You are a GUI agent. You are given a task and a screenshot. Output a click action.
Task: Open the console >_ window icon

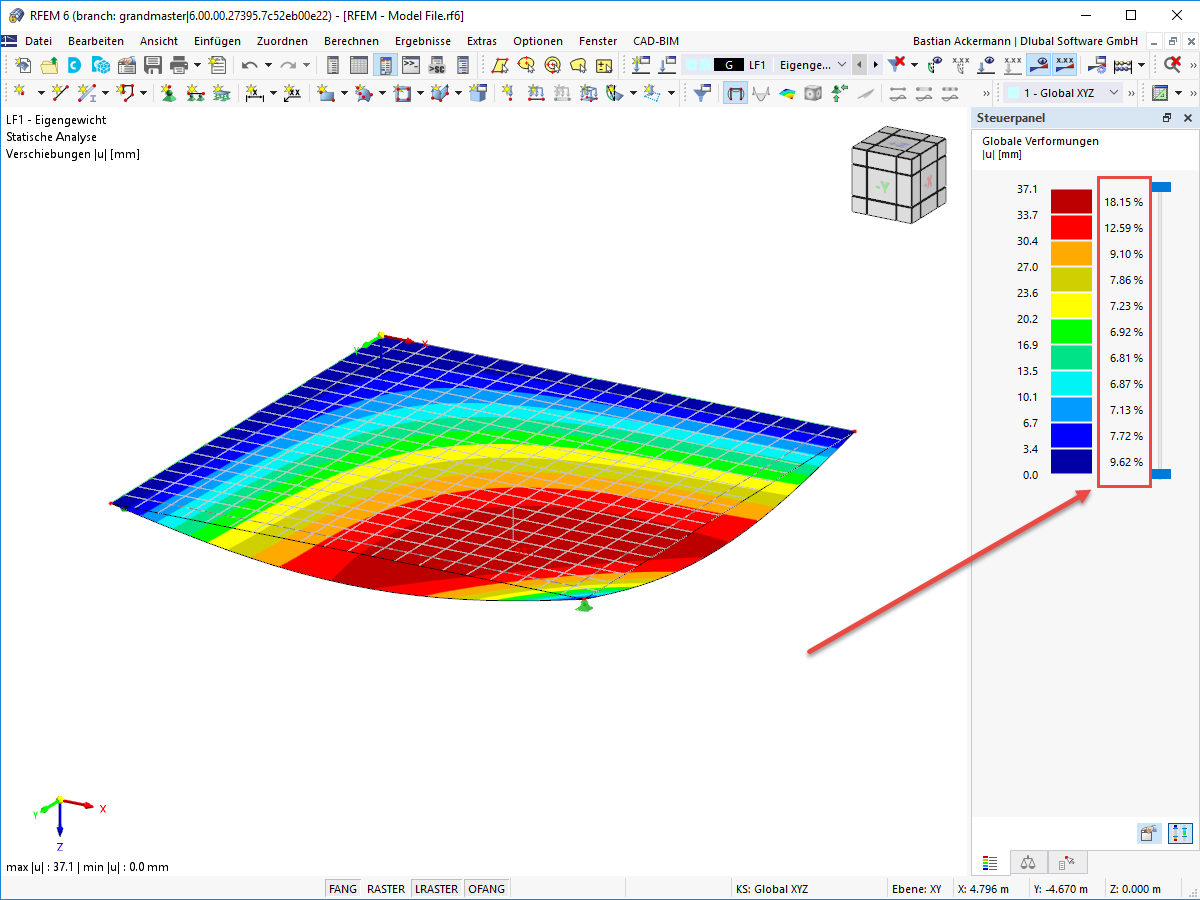(411, 65)
